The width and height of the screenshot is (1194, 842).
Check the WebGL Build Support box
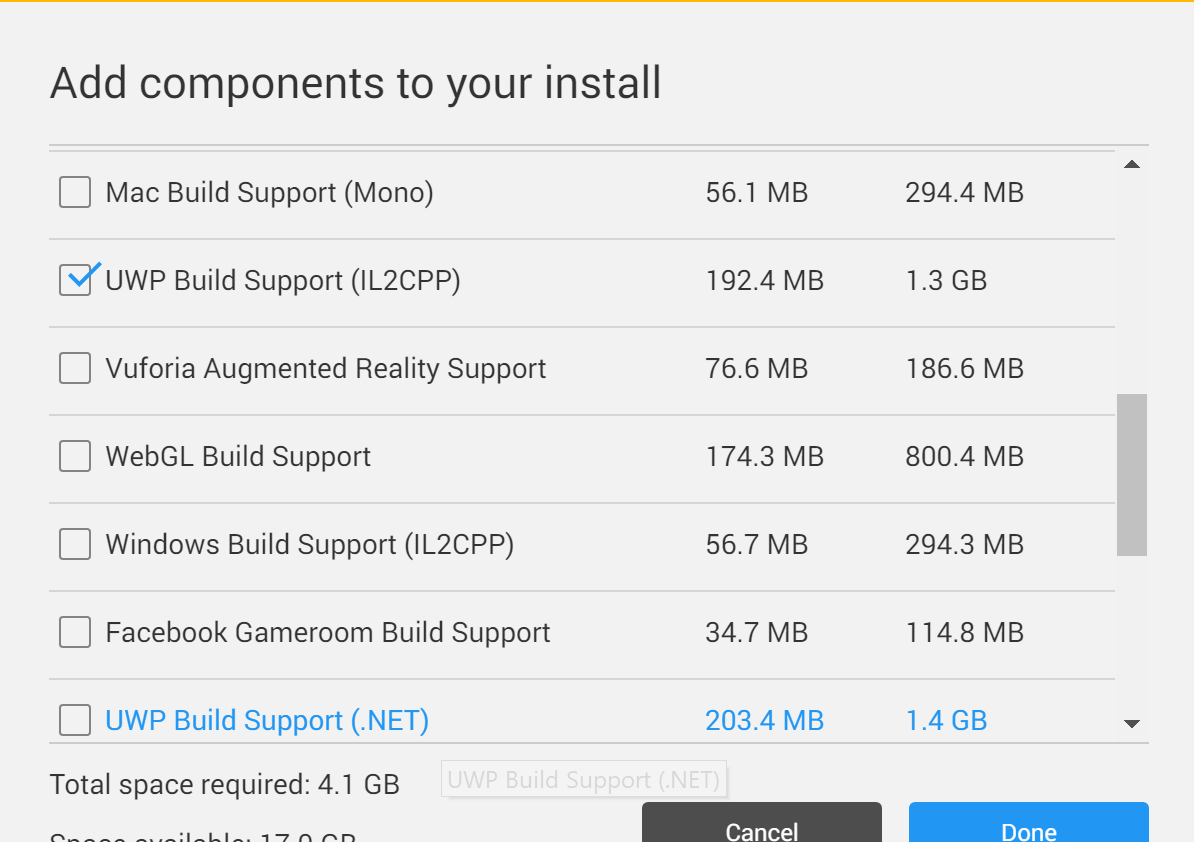(74, 456)
